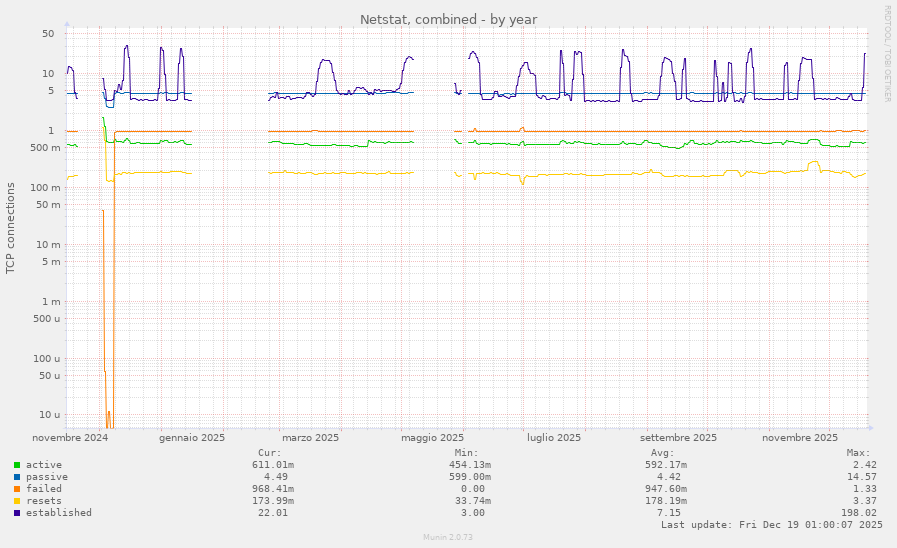This screenshot has width=897, height=548.
Task: Click the green active legend swatch
Action: 17,465
